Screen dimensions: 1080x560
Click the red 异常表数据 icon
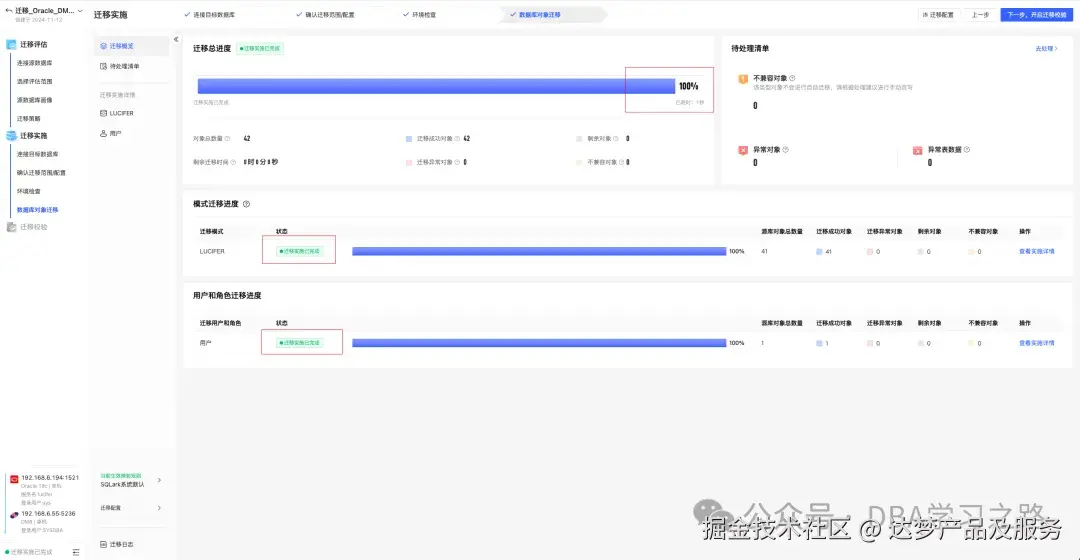pos(917,150)
